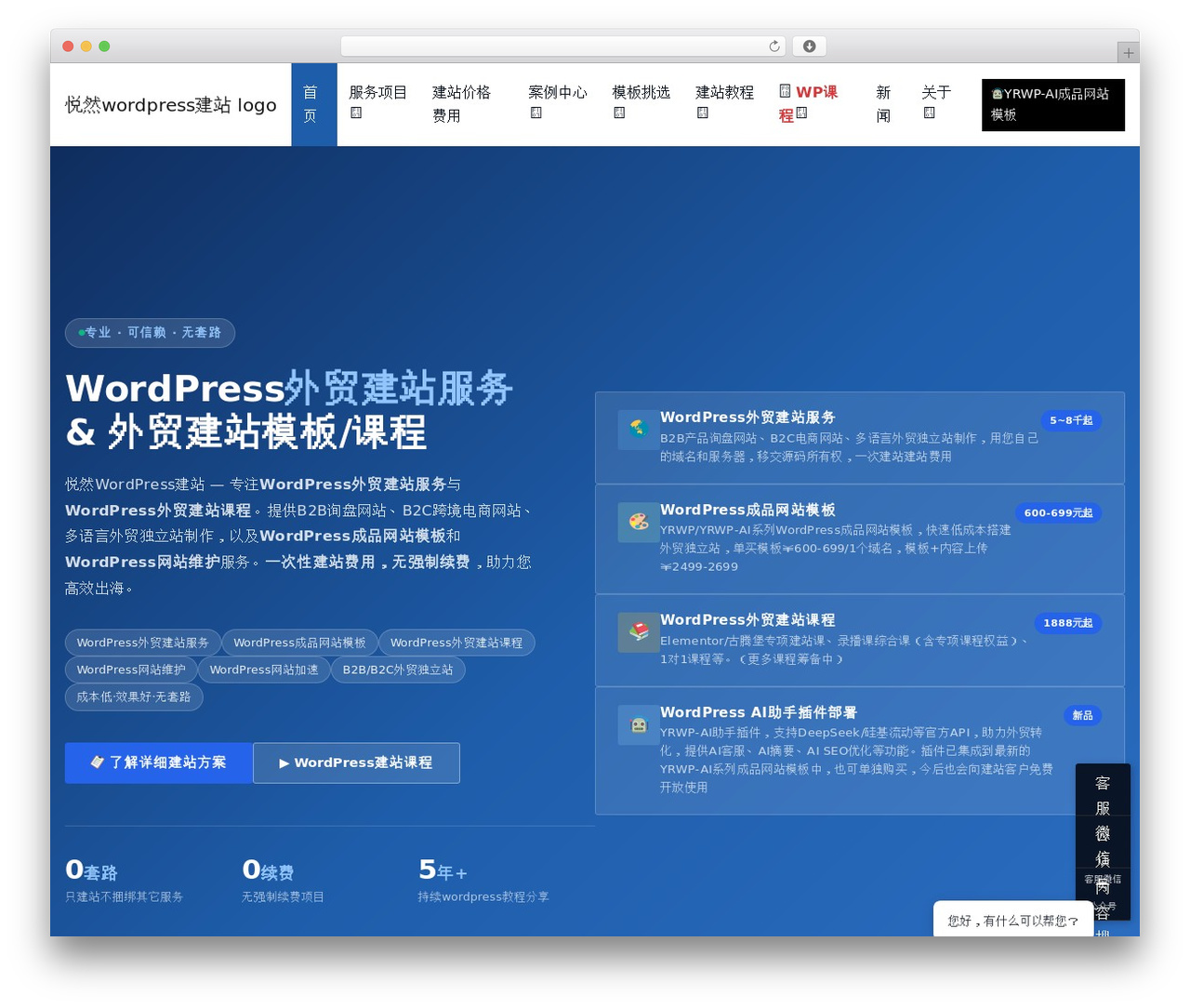Click the download icon in address bar
Screen dimensions: 1190x1008
click(810, 46)
